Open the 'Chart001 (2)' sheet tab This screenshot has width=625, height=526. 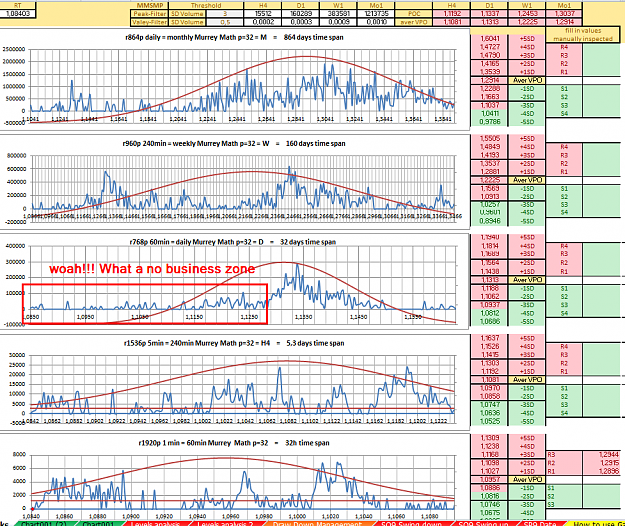click(x=45, y=523)
